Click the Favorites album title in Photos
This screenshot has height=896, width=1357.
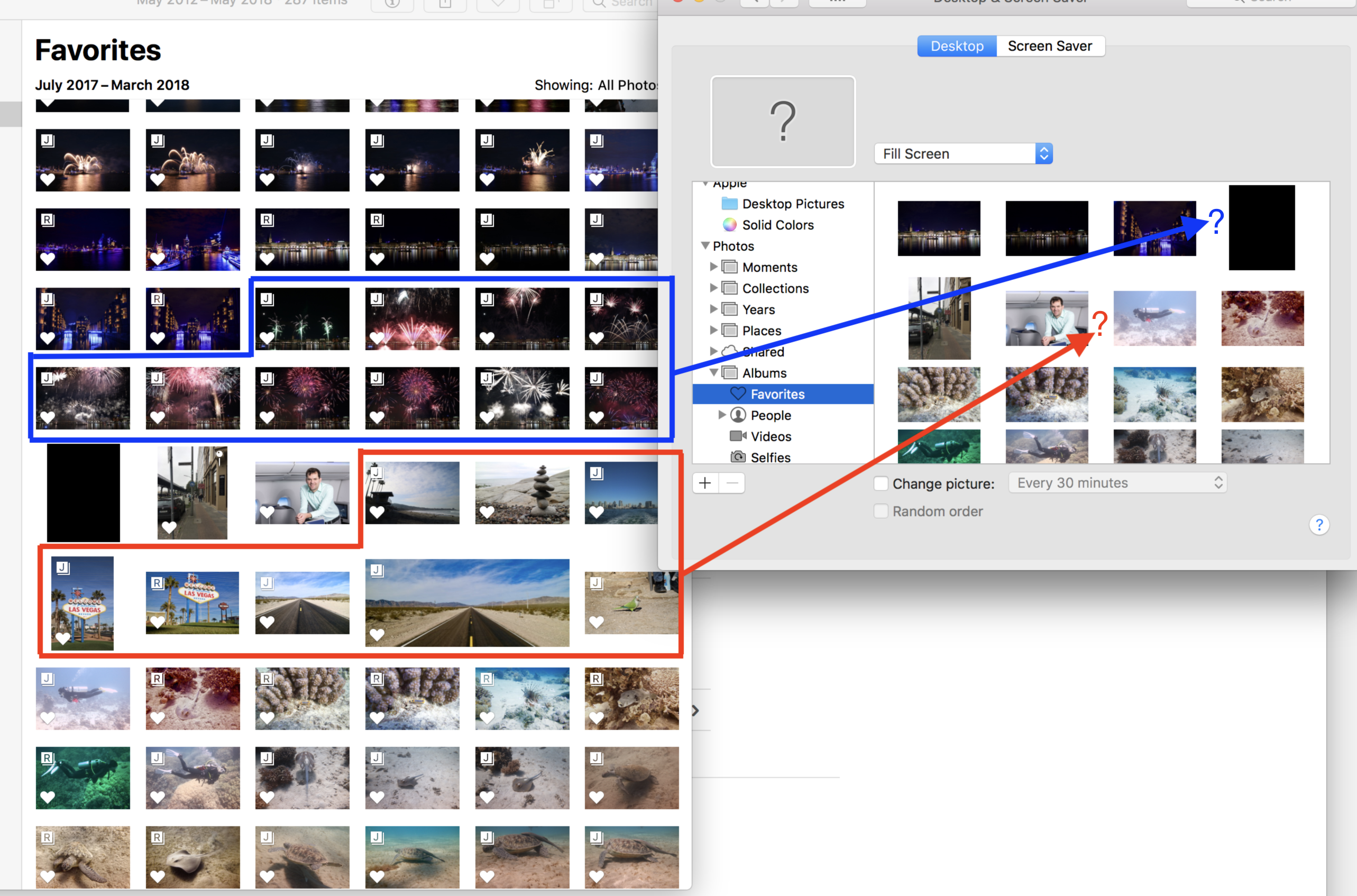point(98,50)
